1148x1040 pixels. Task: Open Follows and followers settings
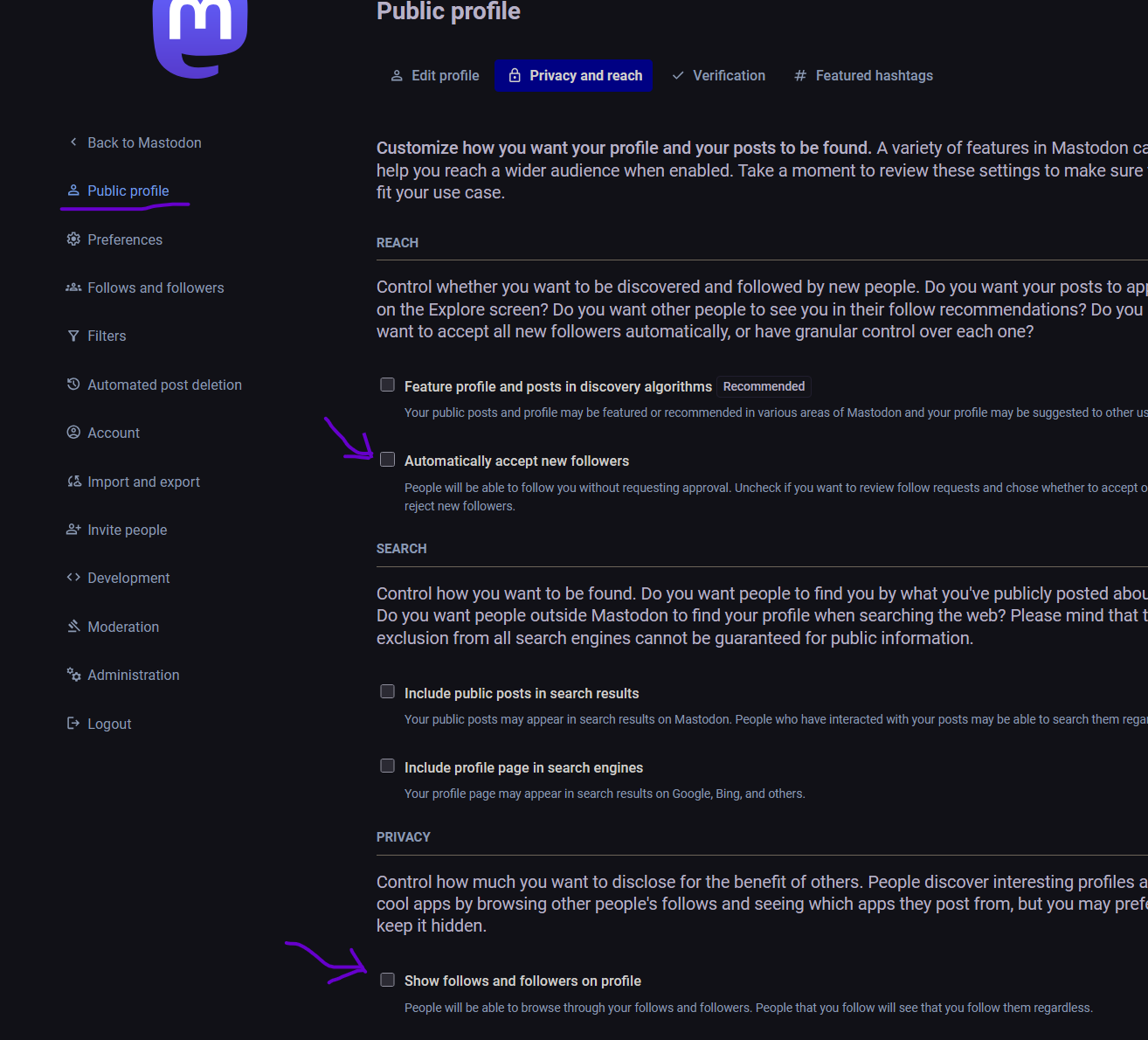(x=156, y=288)
